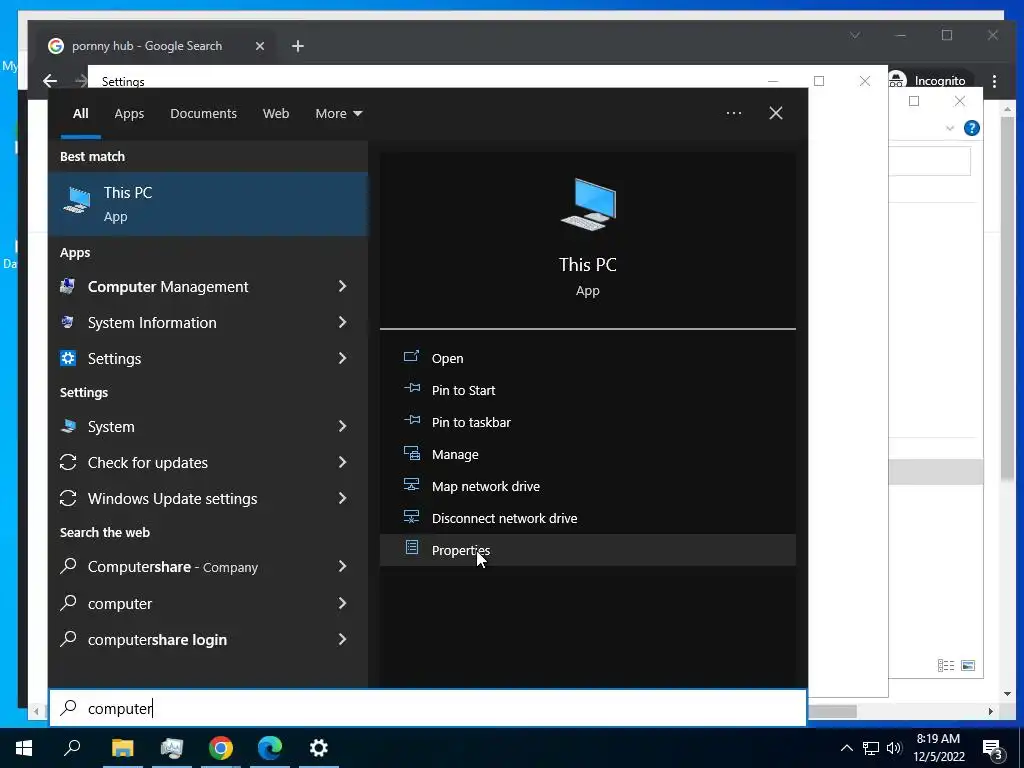1024x768 pixels.
Task: Expand Computershare web result arrow
Action: point(342,566)
